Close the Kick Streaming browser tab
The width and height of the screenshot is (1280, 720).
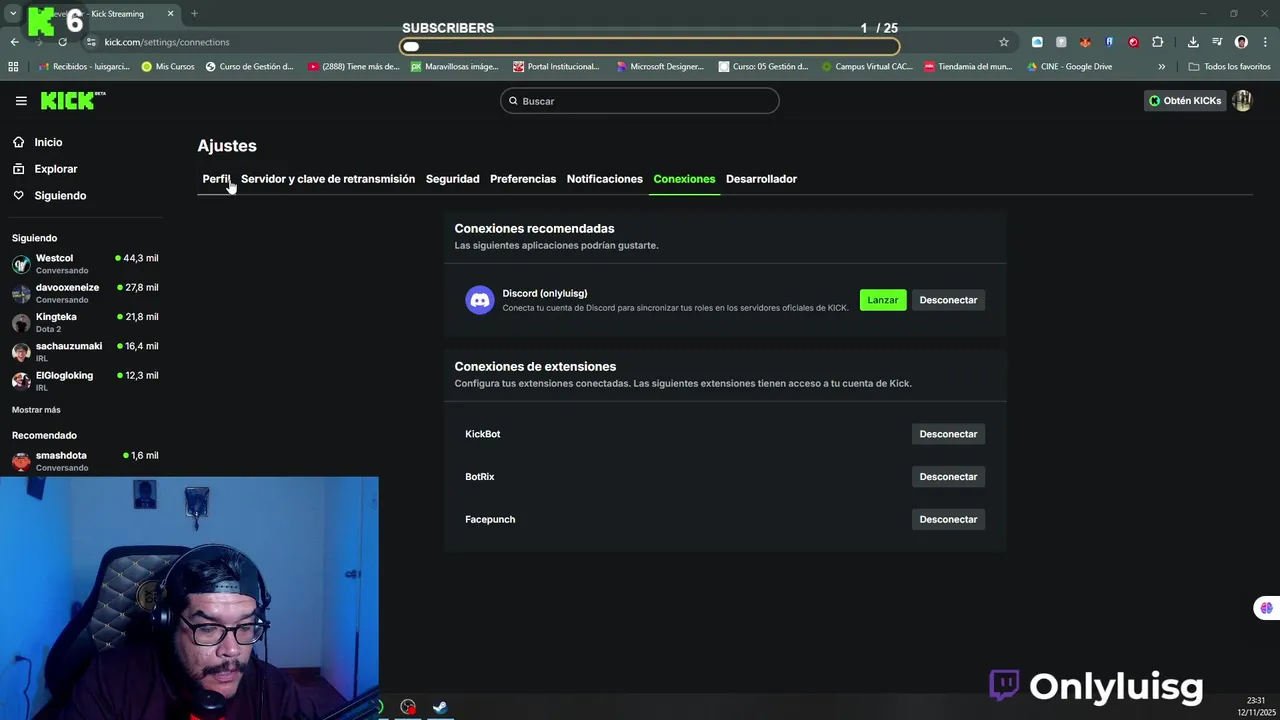click(170, 14)
